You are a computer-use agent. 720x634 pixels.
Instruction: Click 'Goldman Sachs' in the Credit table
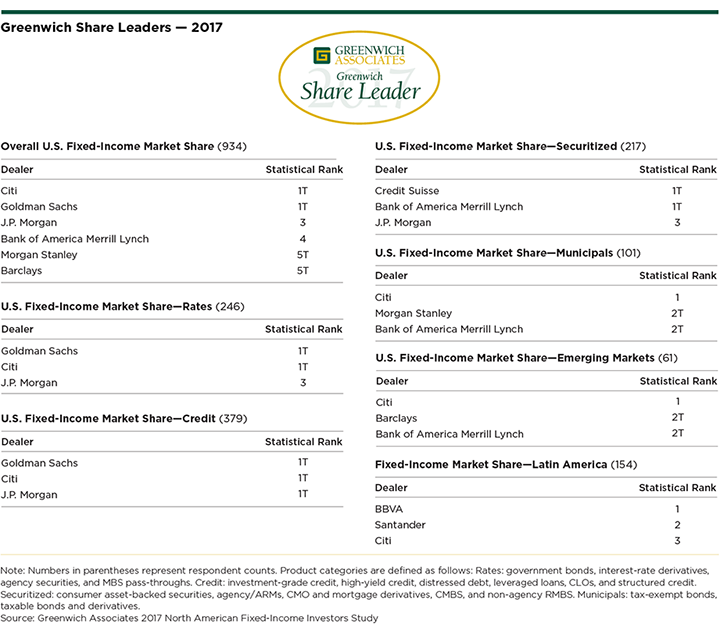[x=39, y=463]
